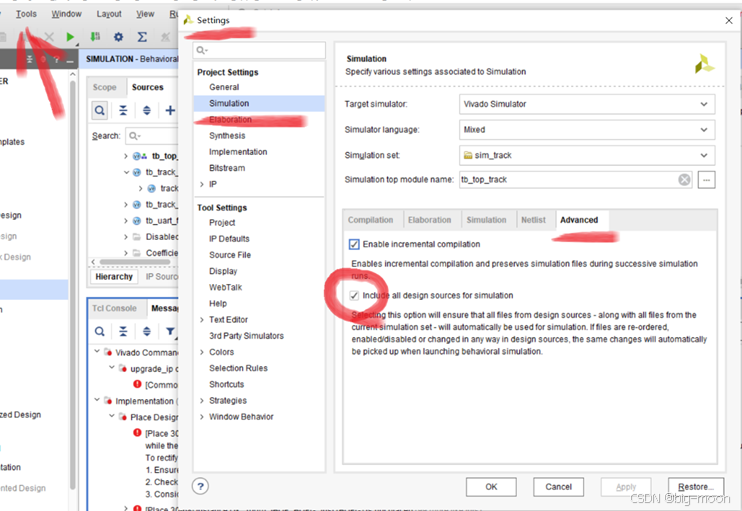This screenshot has height=511, width=742.
Task: Open message filter funnel icon
Action: click(x=170, y=331)
